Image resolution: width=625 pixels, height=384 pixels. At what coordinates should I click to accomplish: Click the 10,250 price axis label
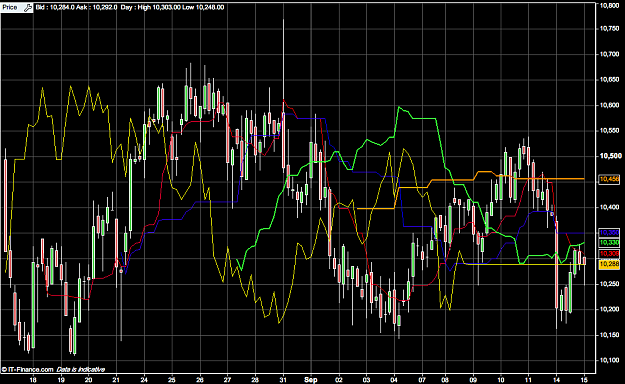point(609,284)
